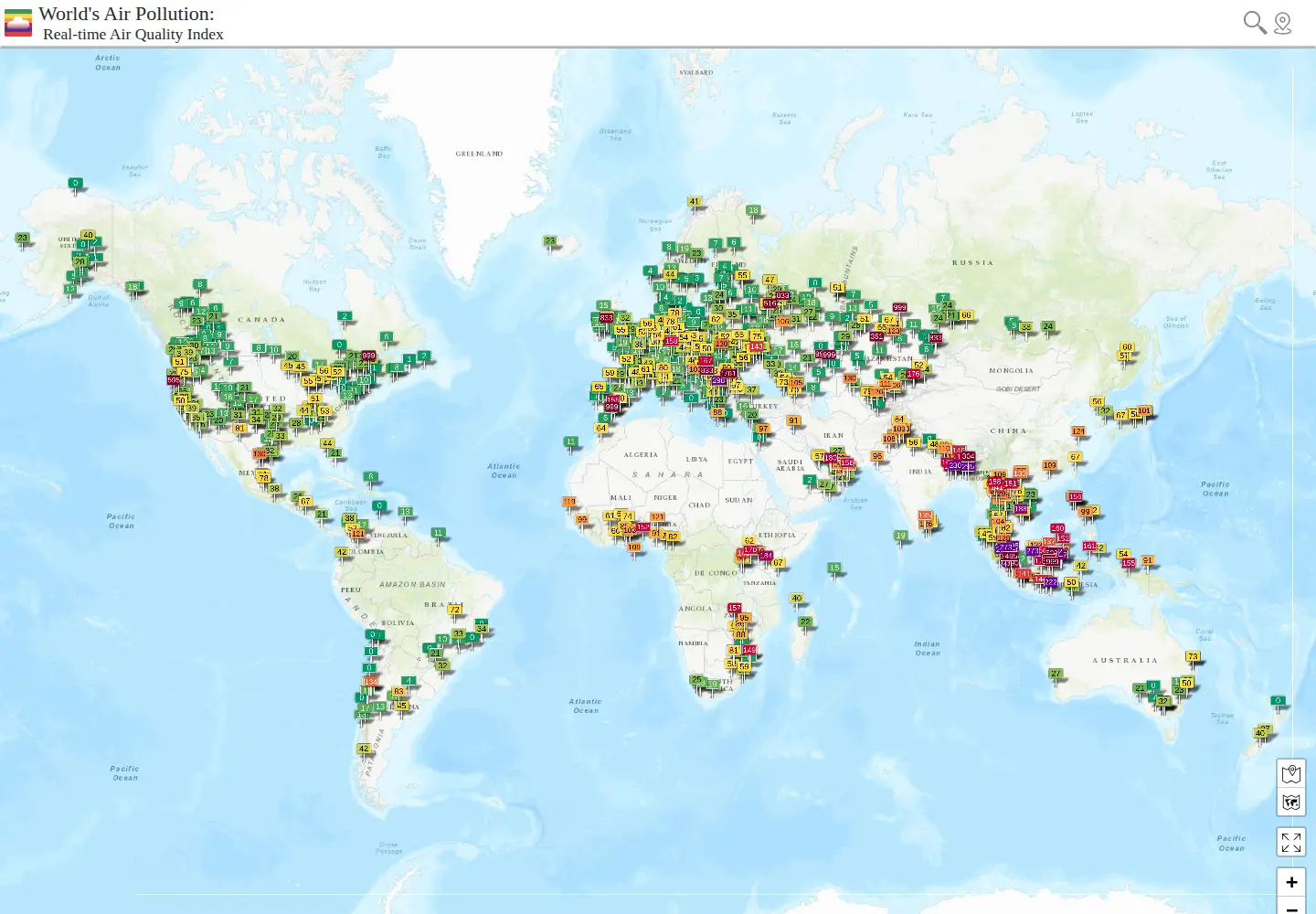1316x914 pixels.
Task: Select the green 0 marker in northern Alaska
Action: click(x=76, y=183)
